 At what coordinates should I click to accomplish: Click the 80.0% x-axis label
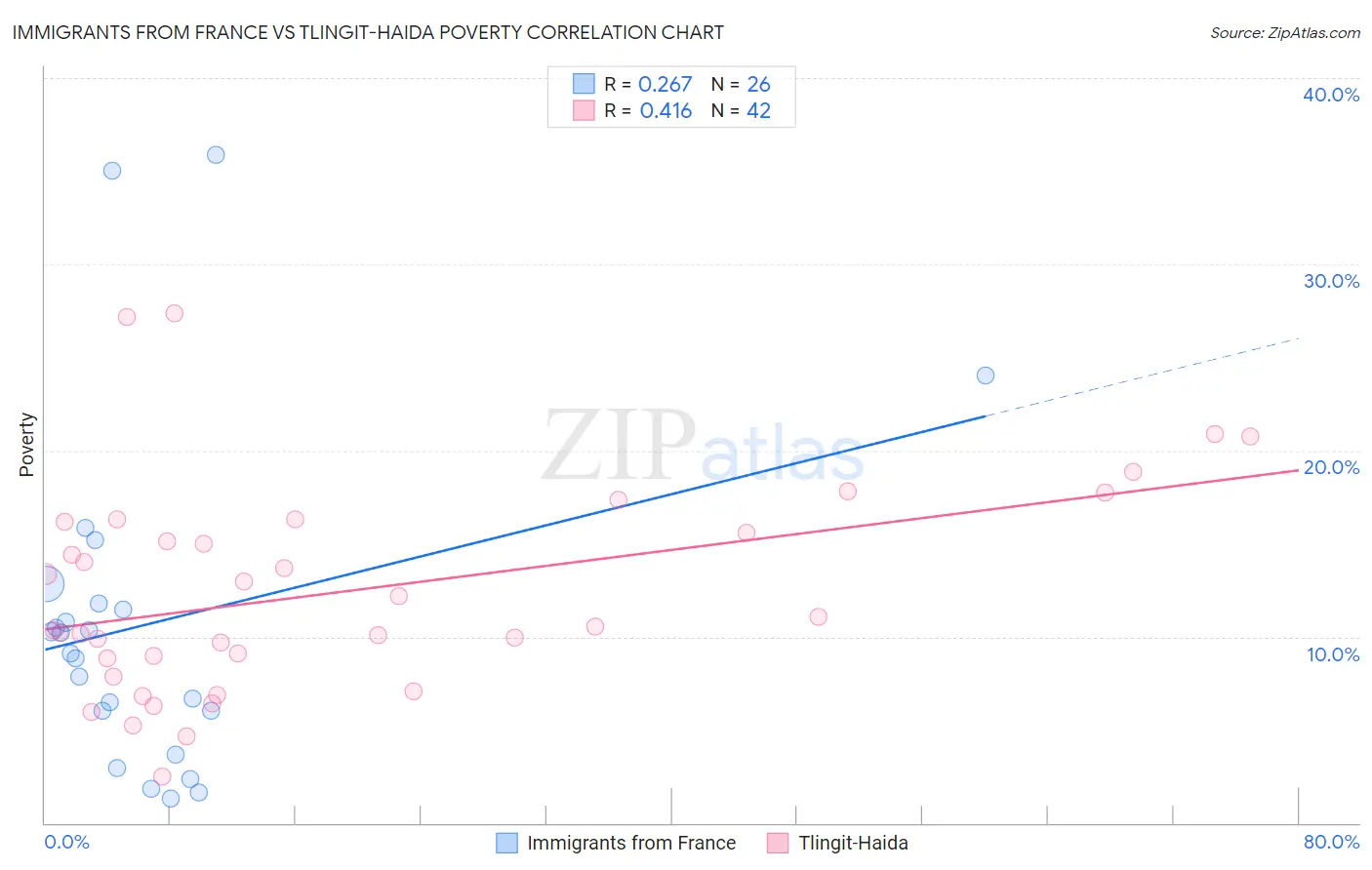tap(1331, 842)
